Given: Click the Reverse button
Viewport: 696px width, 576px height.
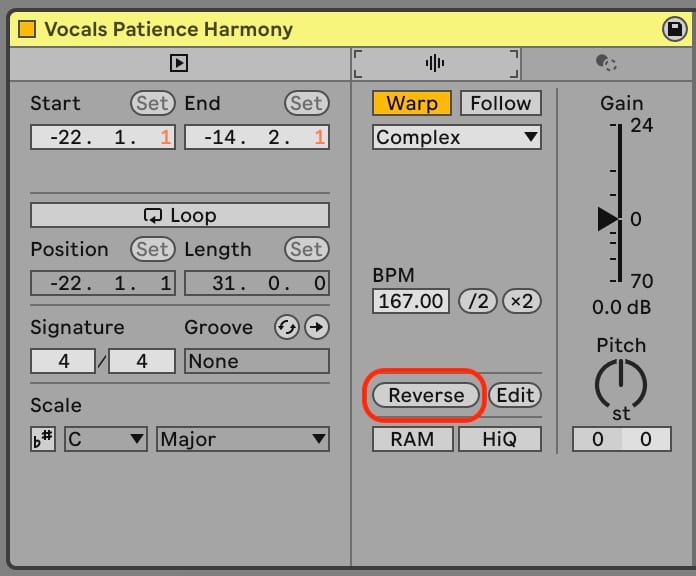Looking at the screenshot, I should pyautogui.click(x=426, y=395).
